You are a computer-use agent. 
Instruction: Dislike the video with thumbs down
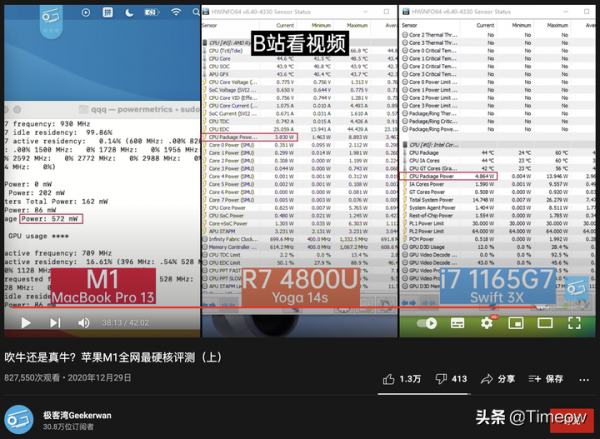coord(451,379)
